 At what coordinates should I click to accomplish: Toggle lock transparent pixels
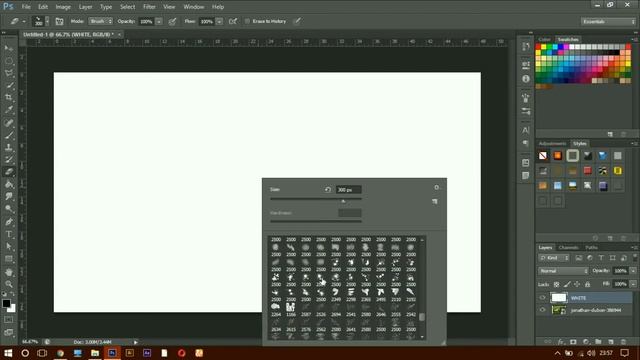tap(556, 284)
